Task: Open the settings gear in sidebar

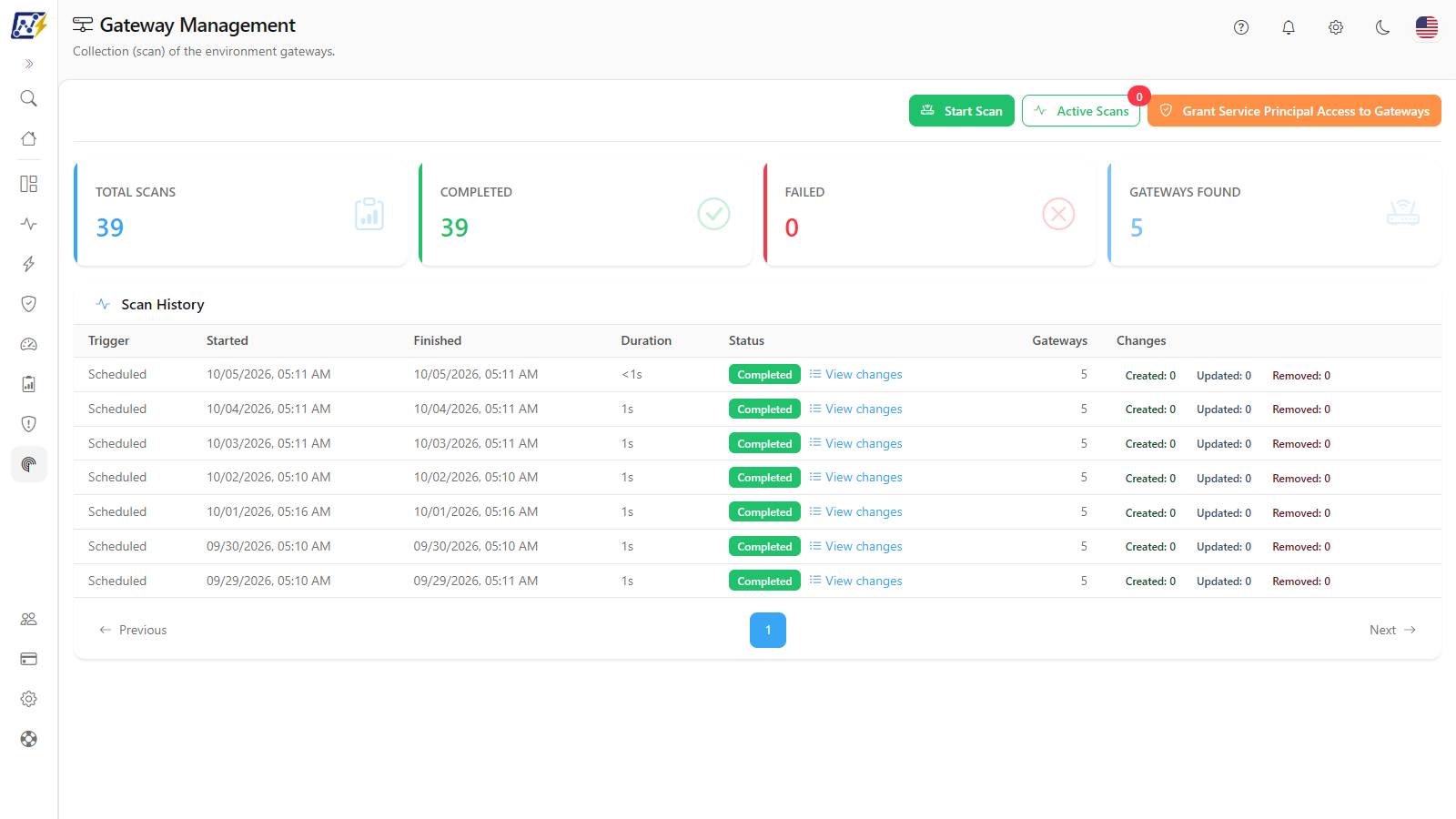Action: point(29,699)
